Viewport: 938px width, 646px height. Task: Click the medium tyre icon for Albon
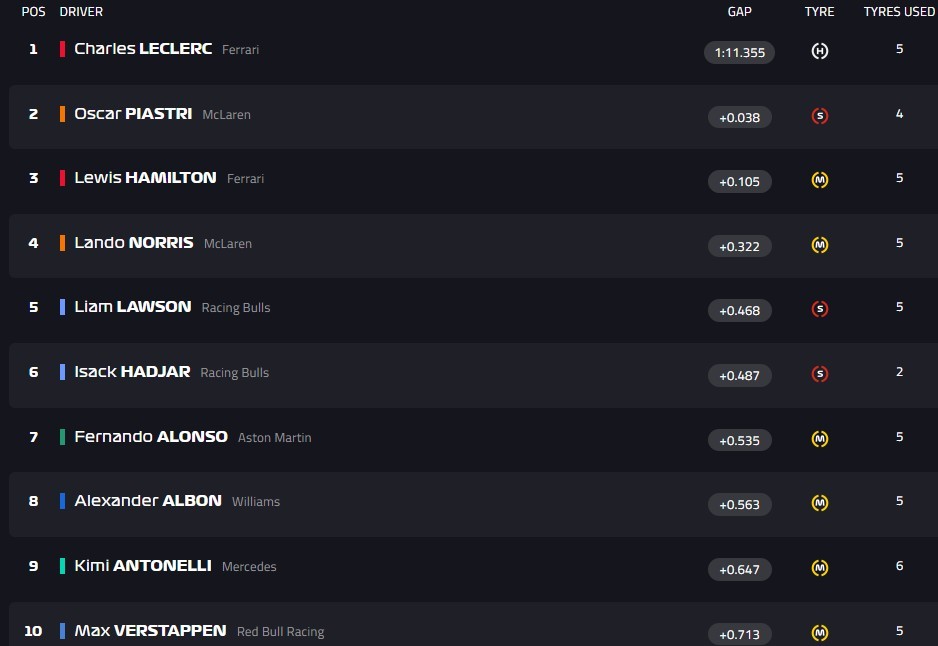(x=820, y=503)
